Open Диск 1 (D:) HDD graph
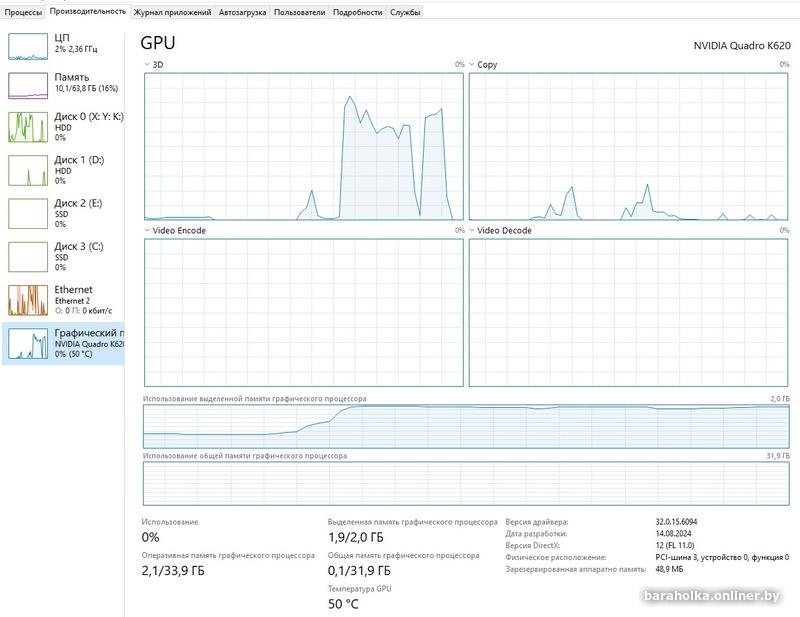Image resolution: width=800 pixels, height=617 pixels. pyautogui.click(x=28, y=170)
